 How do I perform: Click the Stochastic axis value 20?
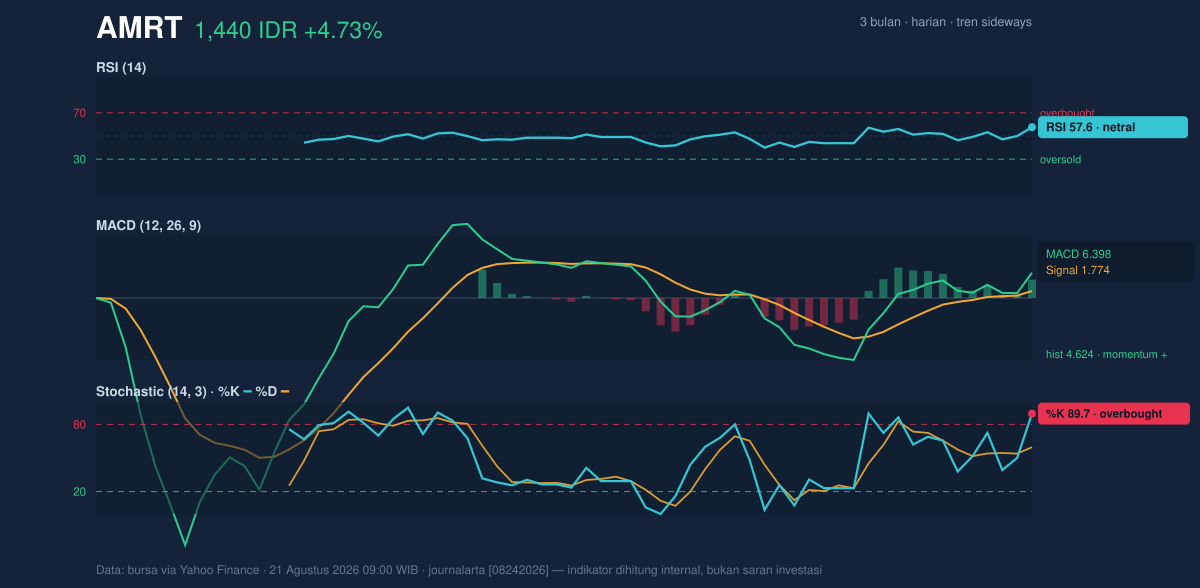click(79, 491)
